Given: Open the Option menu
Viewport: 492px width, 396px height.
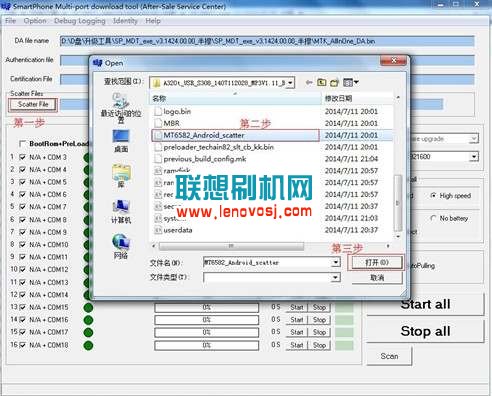Looking at the screenshot, I should pyautogui.click(x=35, y=21).
